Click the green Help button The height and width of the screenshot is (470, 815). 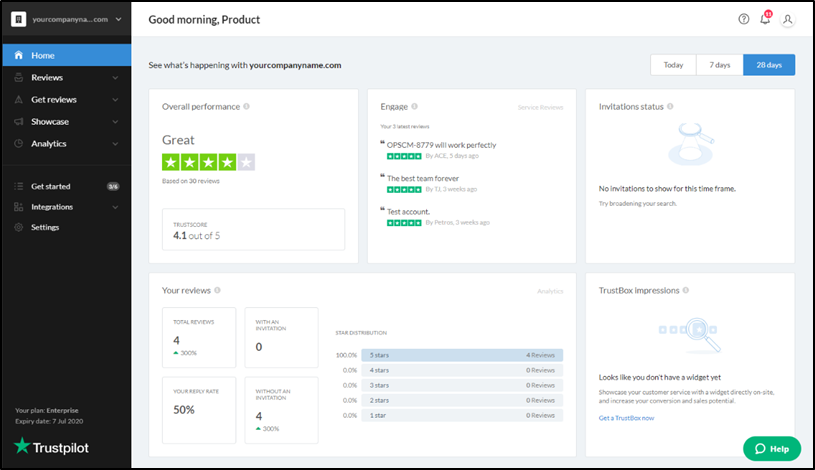point(771,448)
